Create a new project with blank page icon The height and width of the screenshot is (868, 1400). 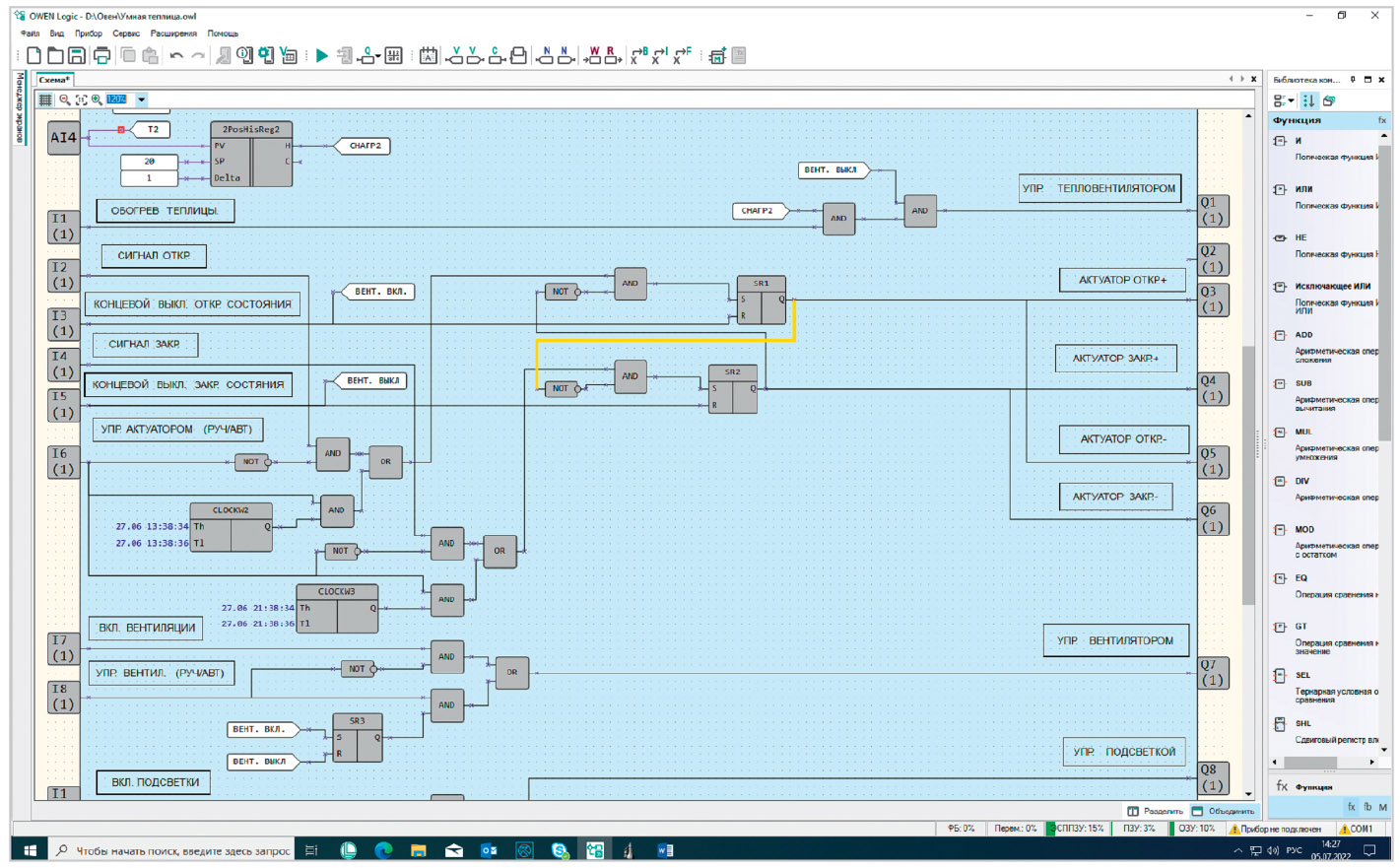34,56
